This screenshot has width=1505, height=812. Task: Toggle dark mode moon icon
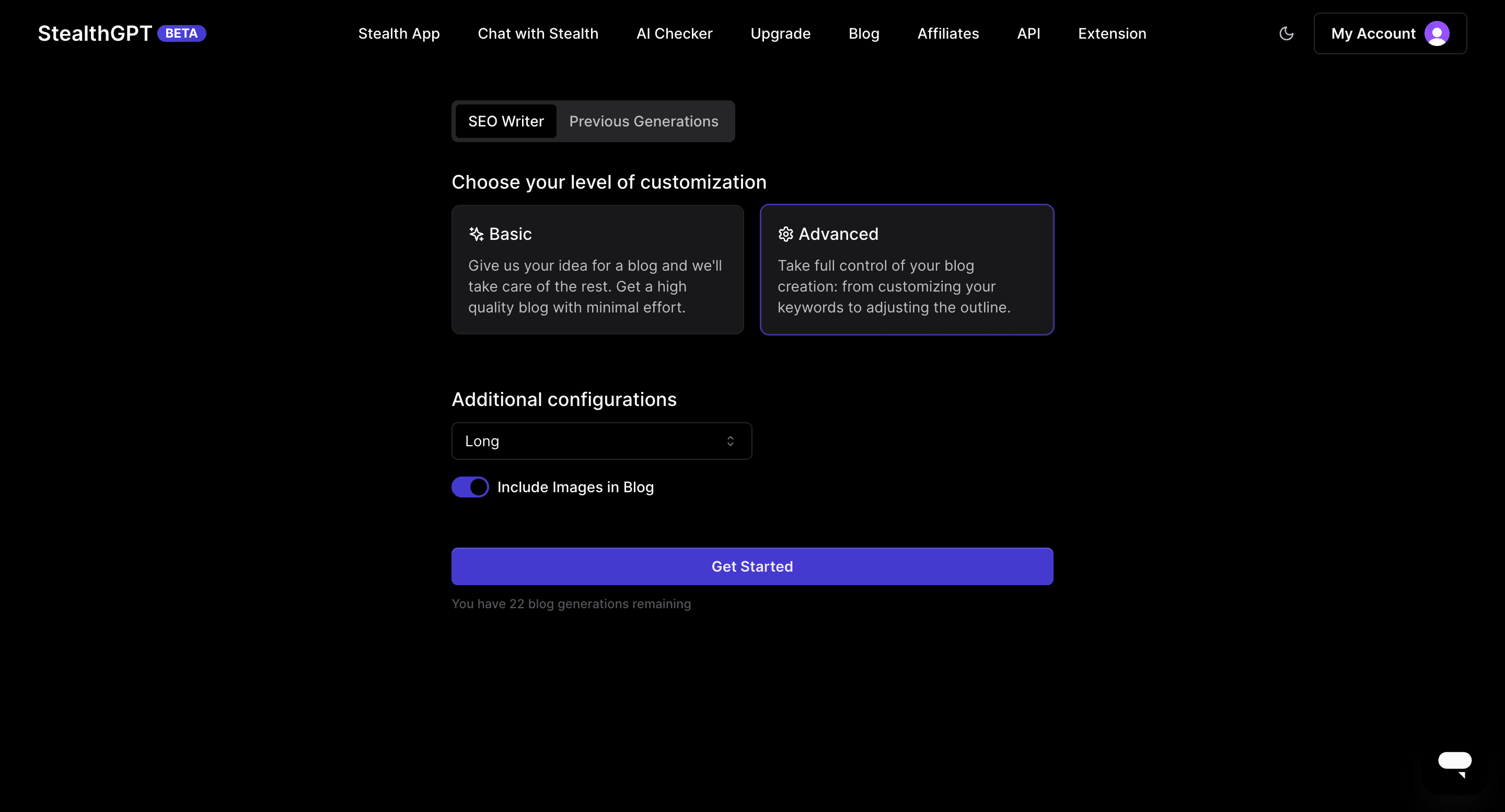(x=1286, y=33)
